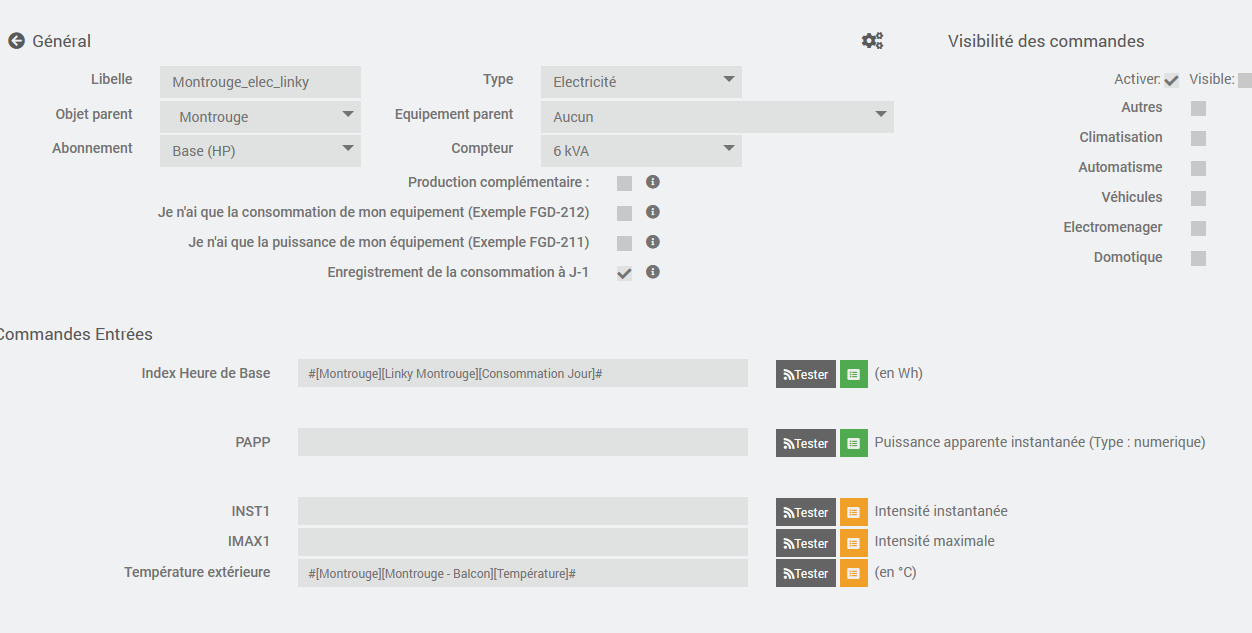Toggle the Activer checkbox
The width and height of the screenshot is (1252, 633).
click(x=1171, y=80)
